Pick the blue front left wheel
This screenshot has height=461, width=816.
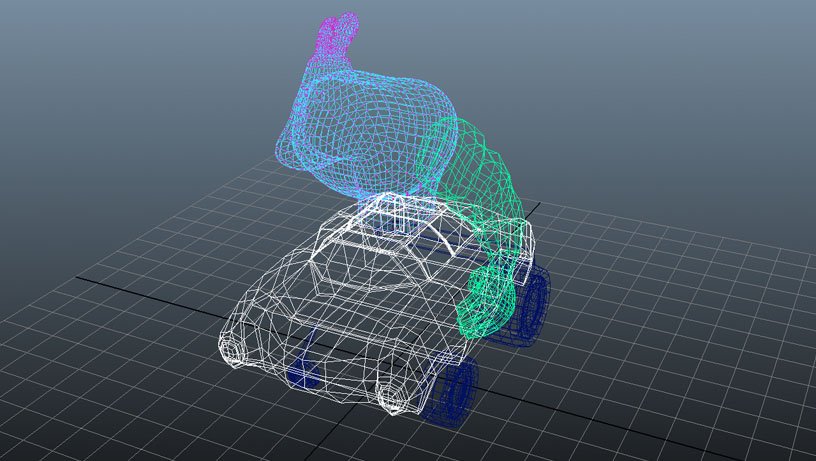click(301, 372)
